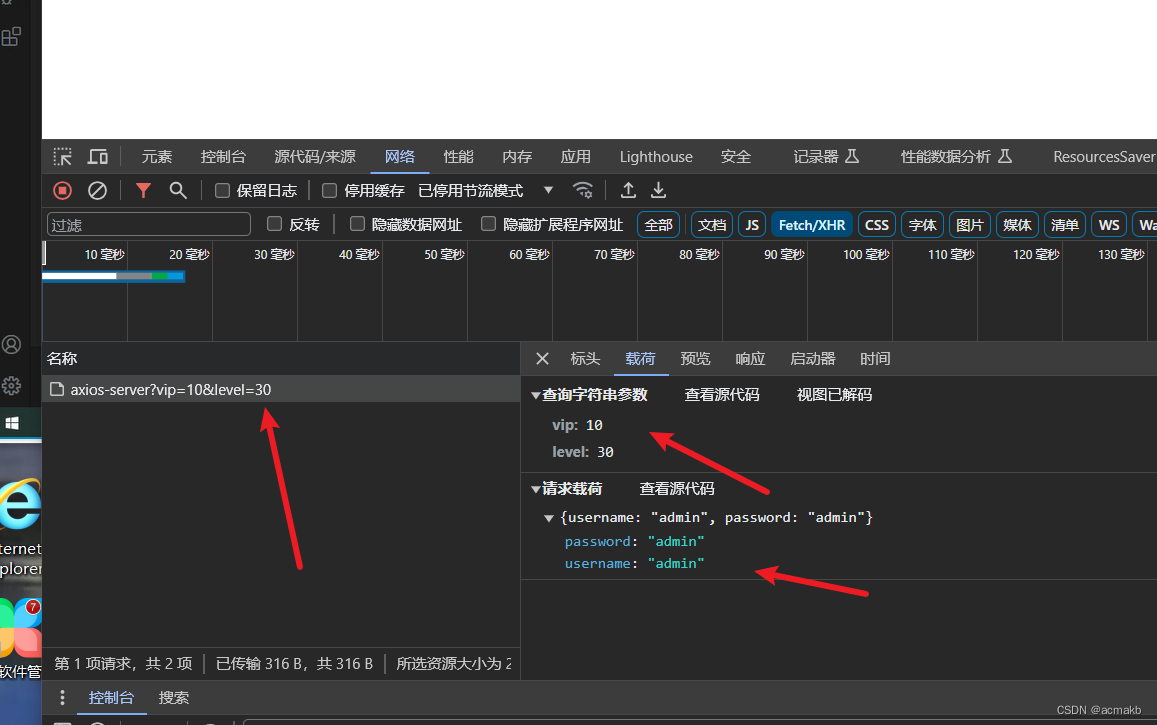Open the throttling mode dropdown (已停用节流模式)

pos(485,191)
